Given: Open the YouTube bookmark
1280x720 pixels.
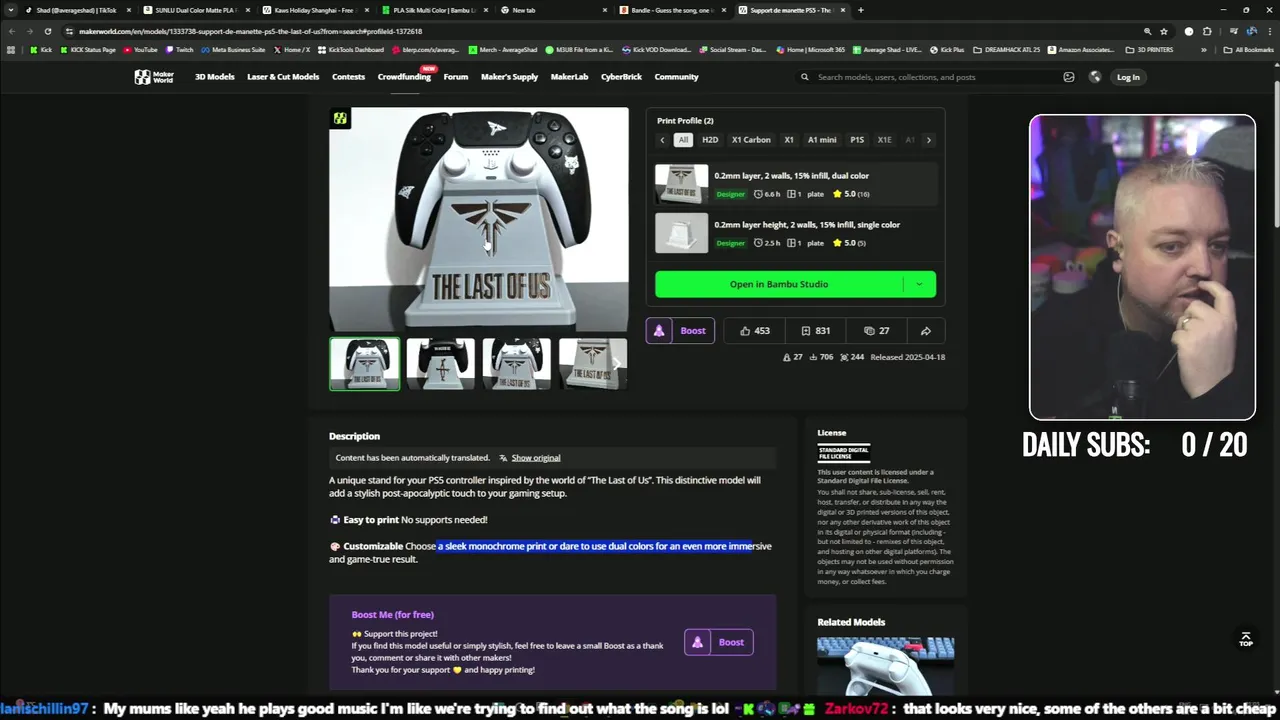Looking at the screenshot, I should click(x=140, y=49).
